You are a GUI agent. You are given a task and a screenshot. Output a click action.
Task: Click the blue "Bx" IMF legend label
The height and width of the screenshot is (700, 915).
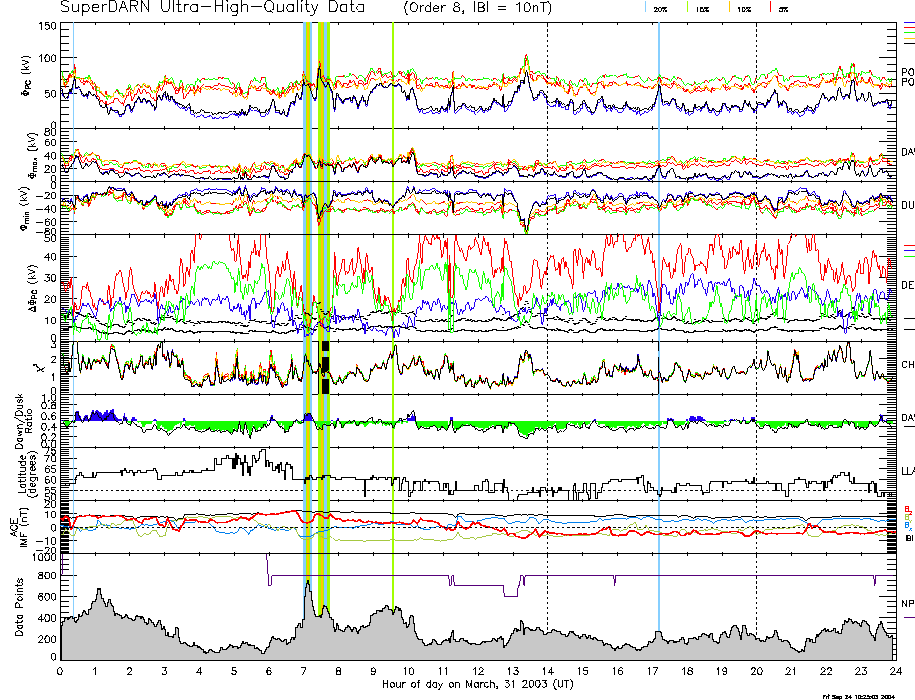[908, 524]
